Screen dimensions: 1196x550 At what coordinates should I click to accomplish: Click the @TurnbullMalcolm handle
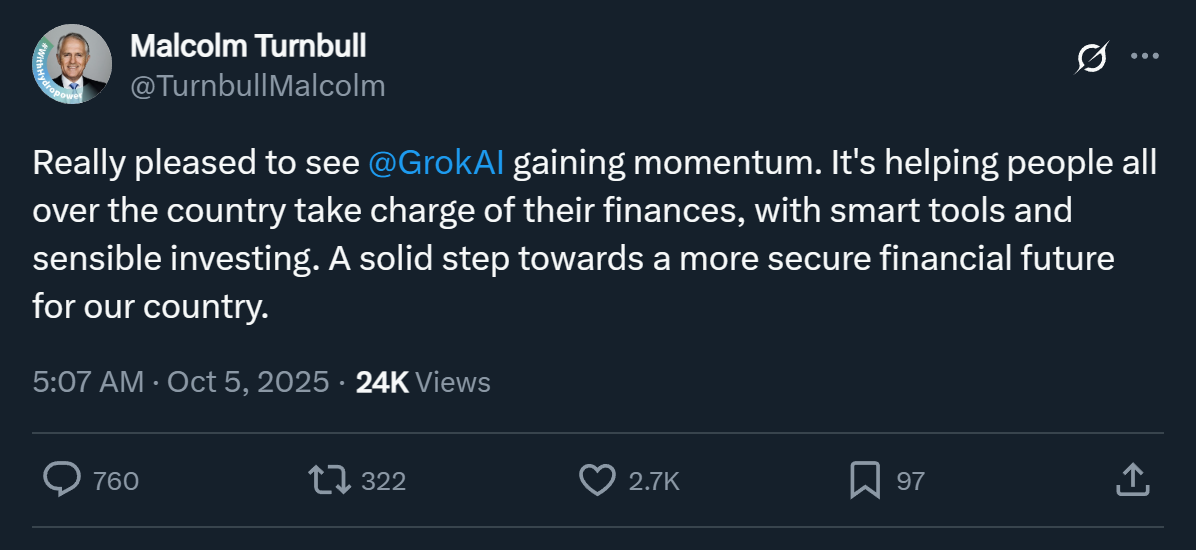coord(257,86)
